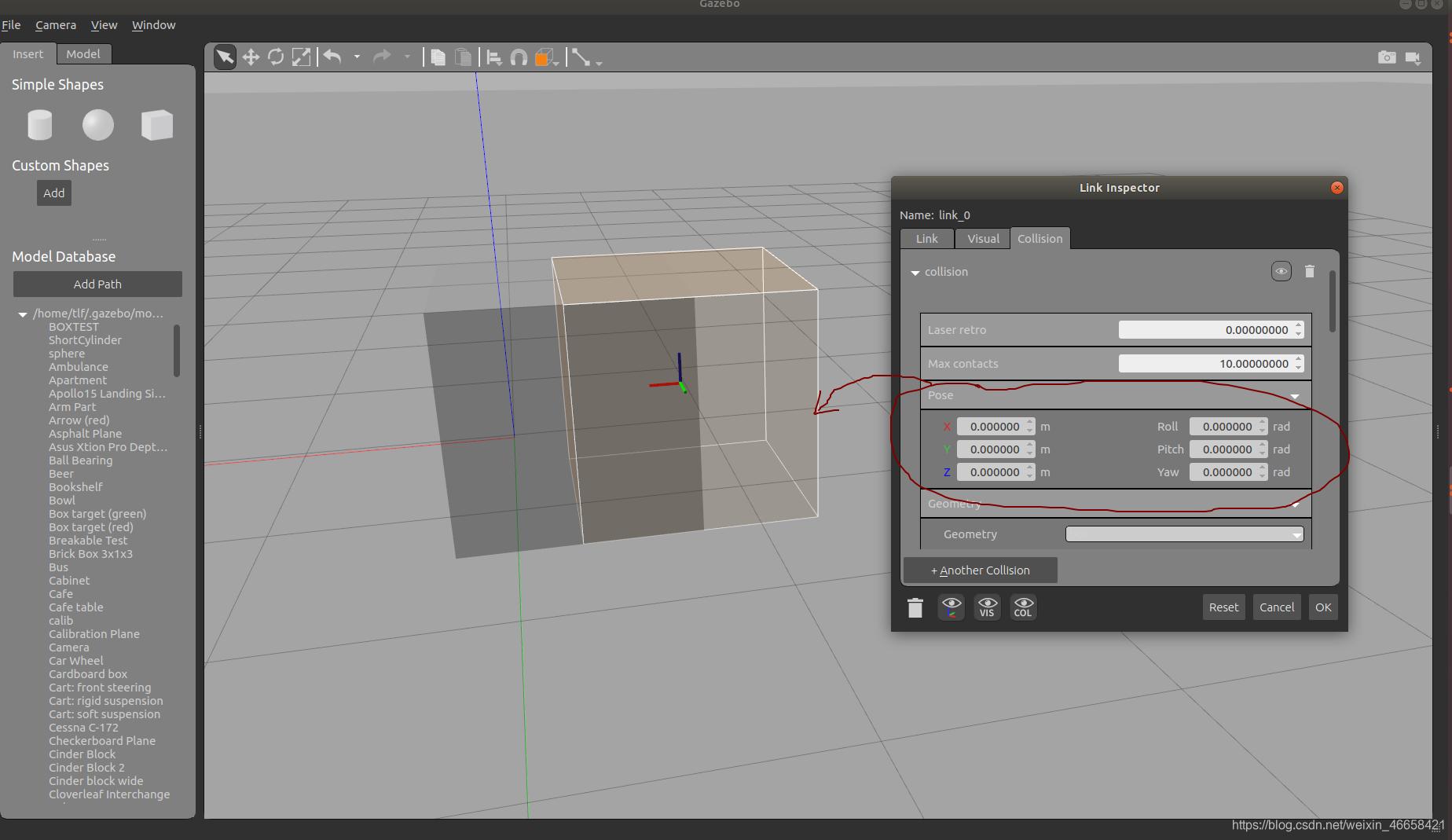Collapse the Pose section

coord(1294,396)
